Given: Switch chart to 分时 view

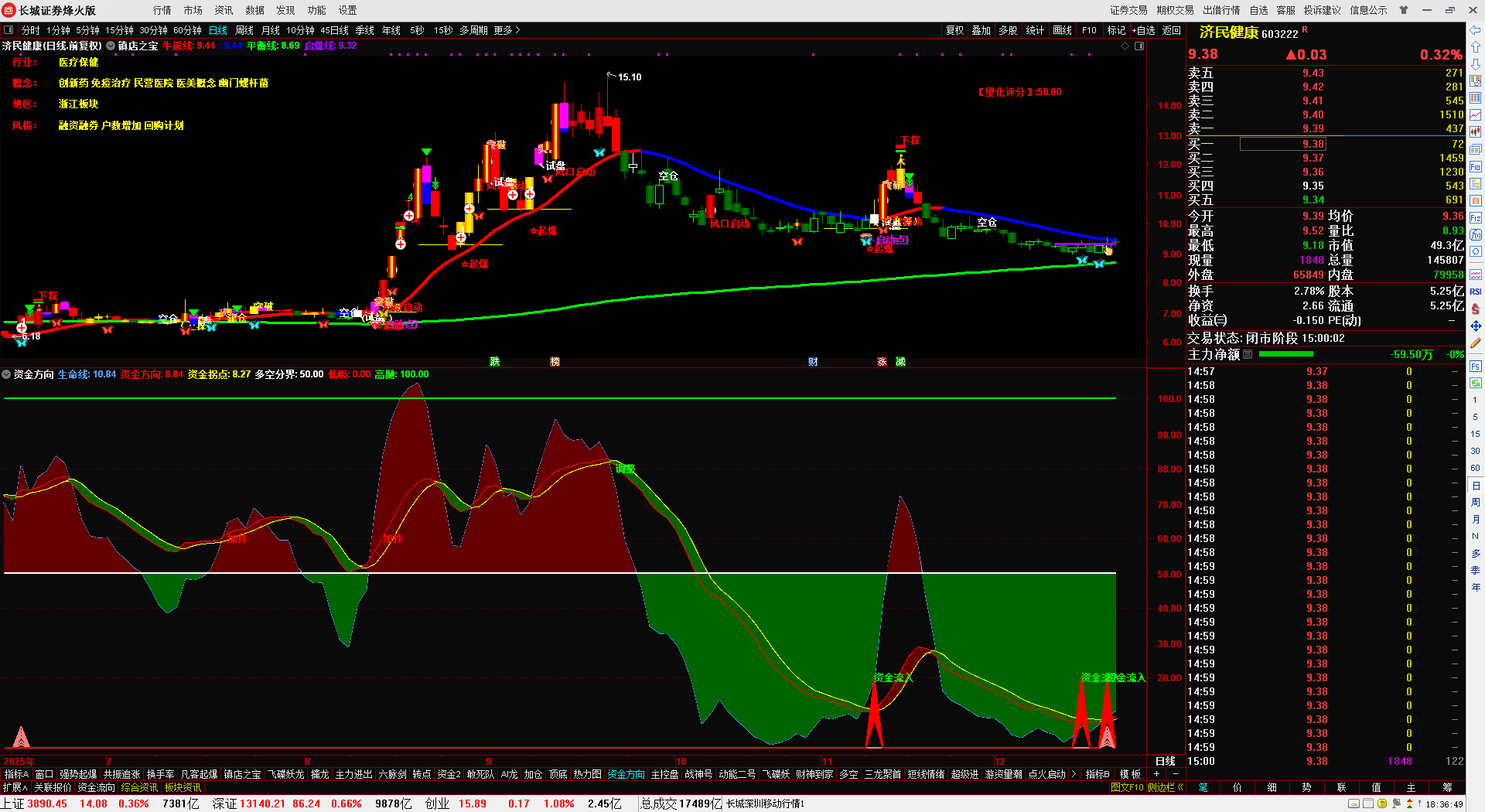Looking at the screenshot, I should [x=30, y=30].
